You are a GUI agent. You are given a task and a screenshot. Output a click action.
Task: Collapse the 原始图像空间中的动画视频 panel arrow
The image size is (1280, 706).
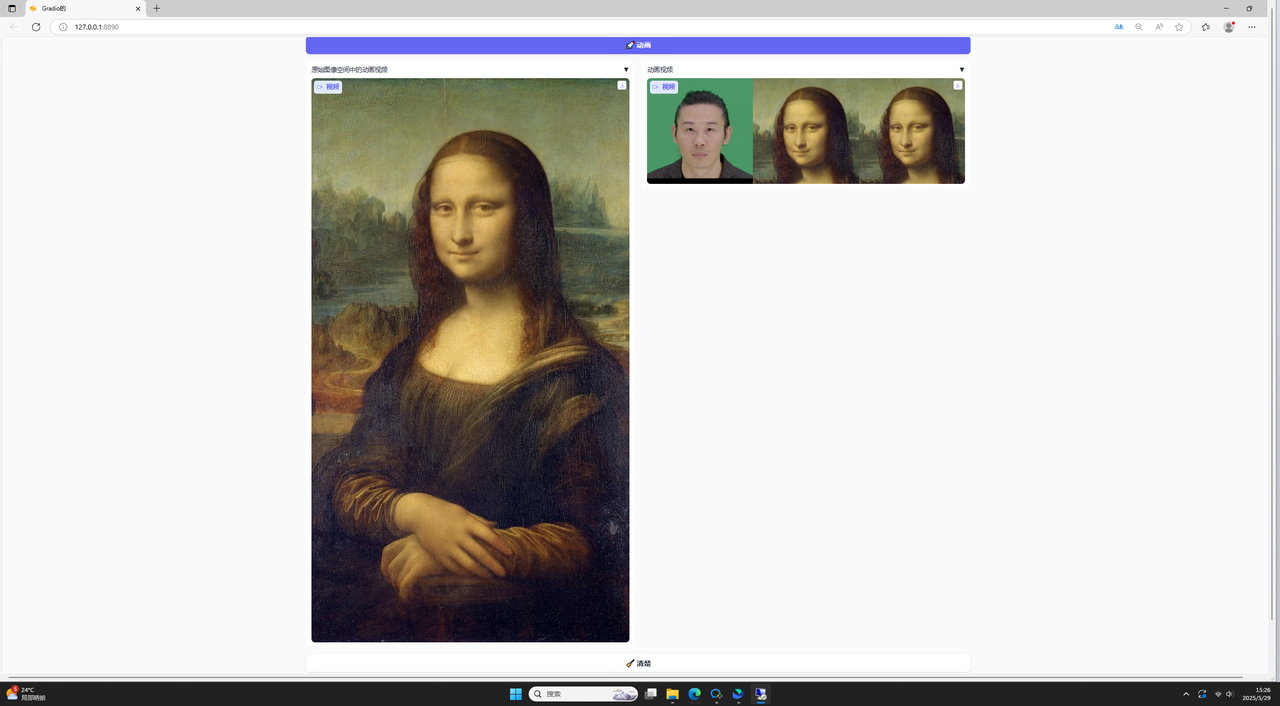pyautogui.click(x=626, y=70)
